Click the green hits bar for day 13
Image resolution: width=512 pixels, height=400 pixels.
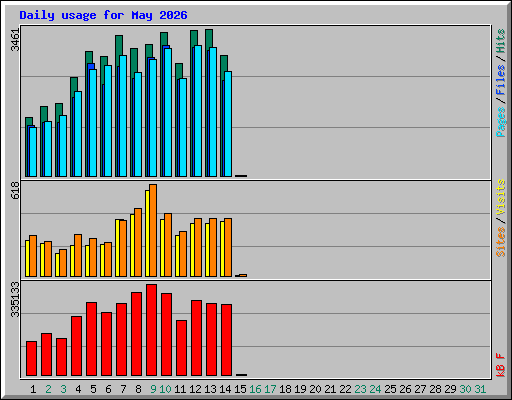pyautogui.click(x=209, y=38)
